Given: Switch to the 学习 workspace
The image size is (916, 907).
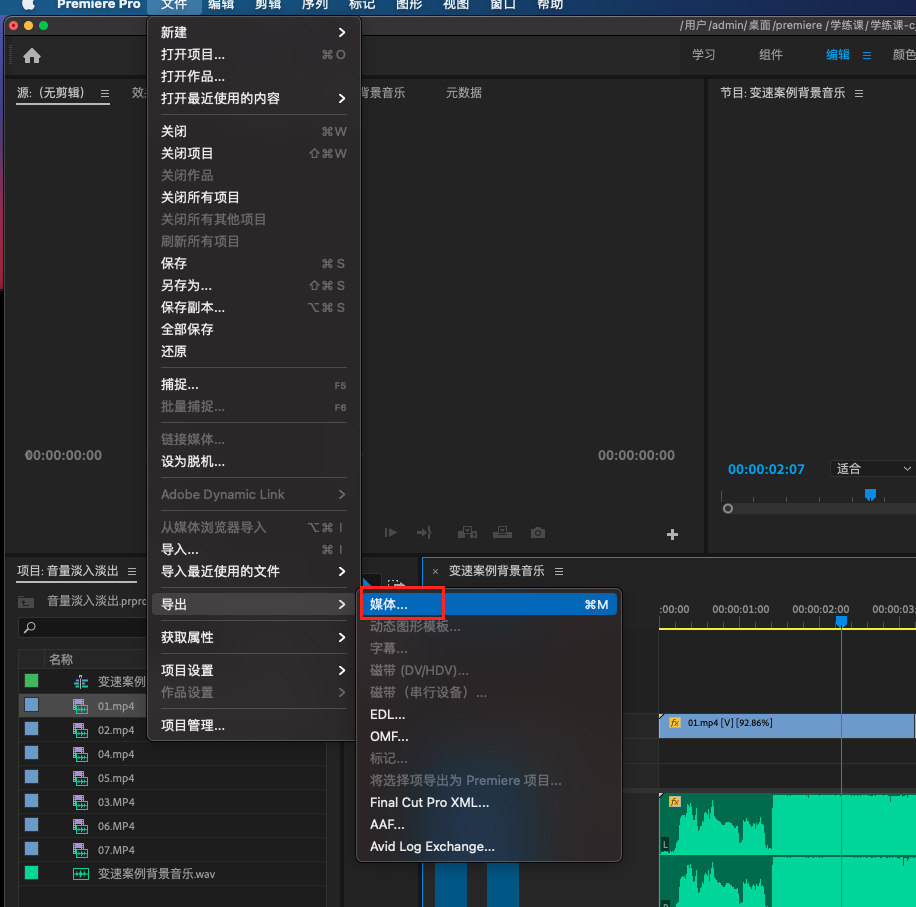Looking at the screenshot, I should [704, 55].
